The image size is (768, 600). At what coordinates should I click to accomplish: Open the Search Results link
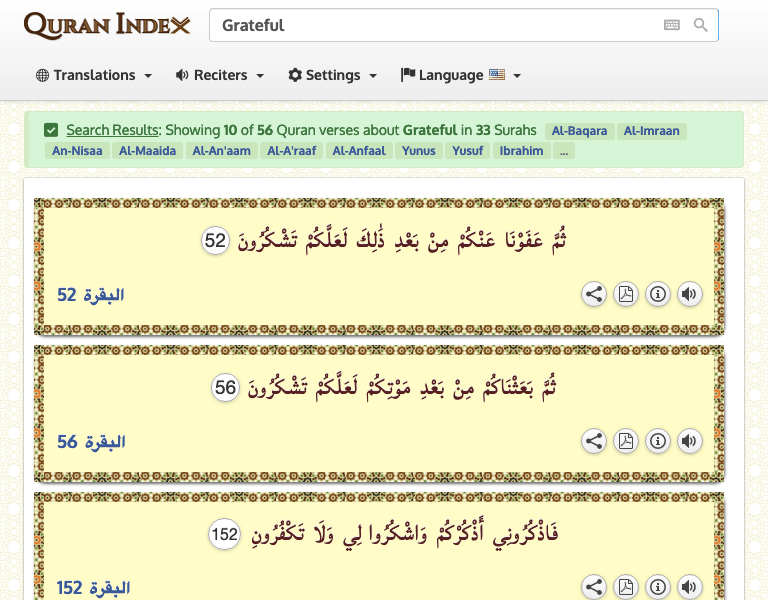pos(113,130)
